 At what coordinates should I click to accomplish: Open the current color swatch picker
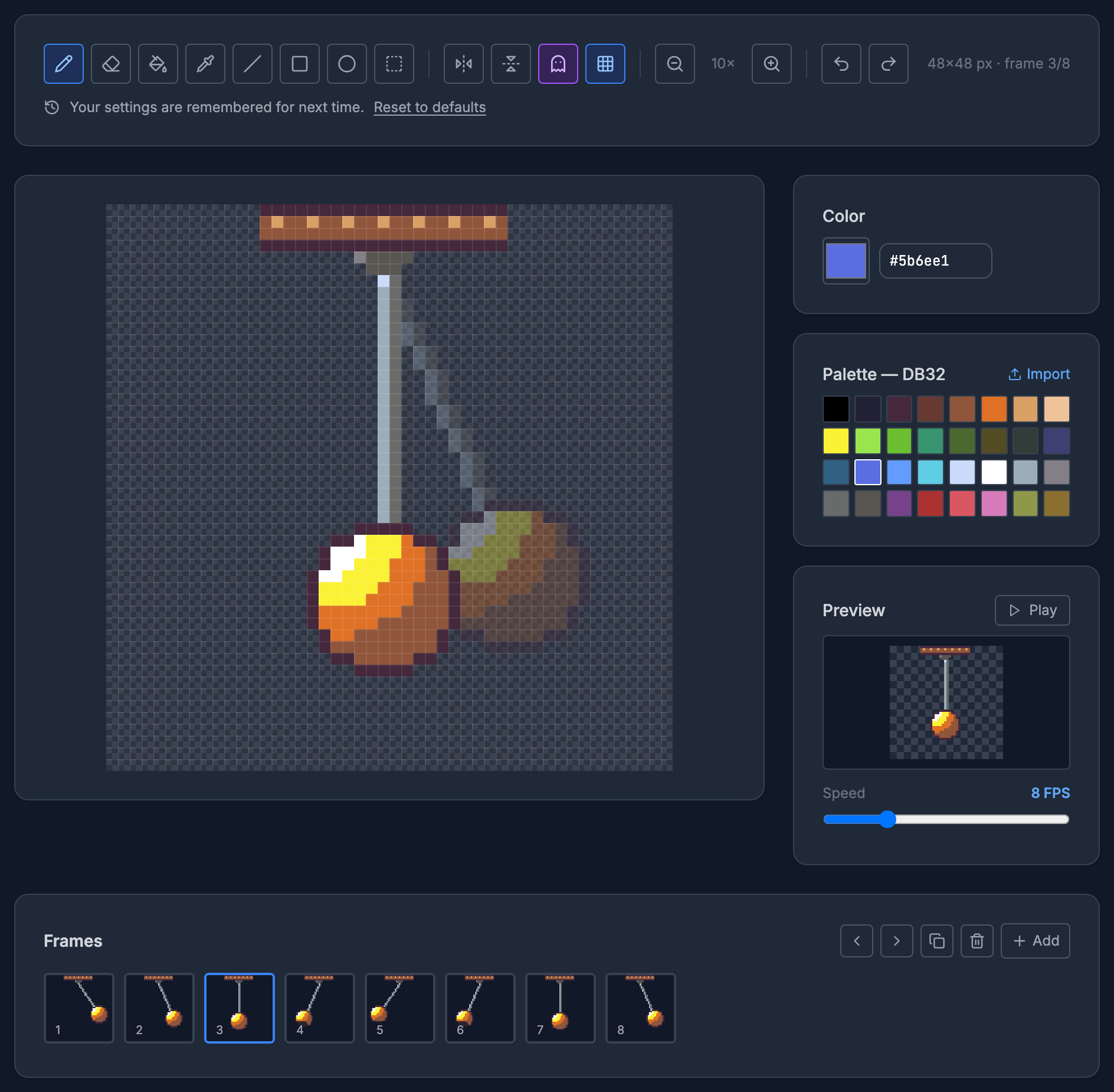846,261
